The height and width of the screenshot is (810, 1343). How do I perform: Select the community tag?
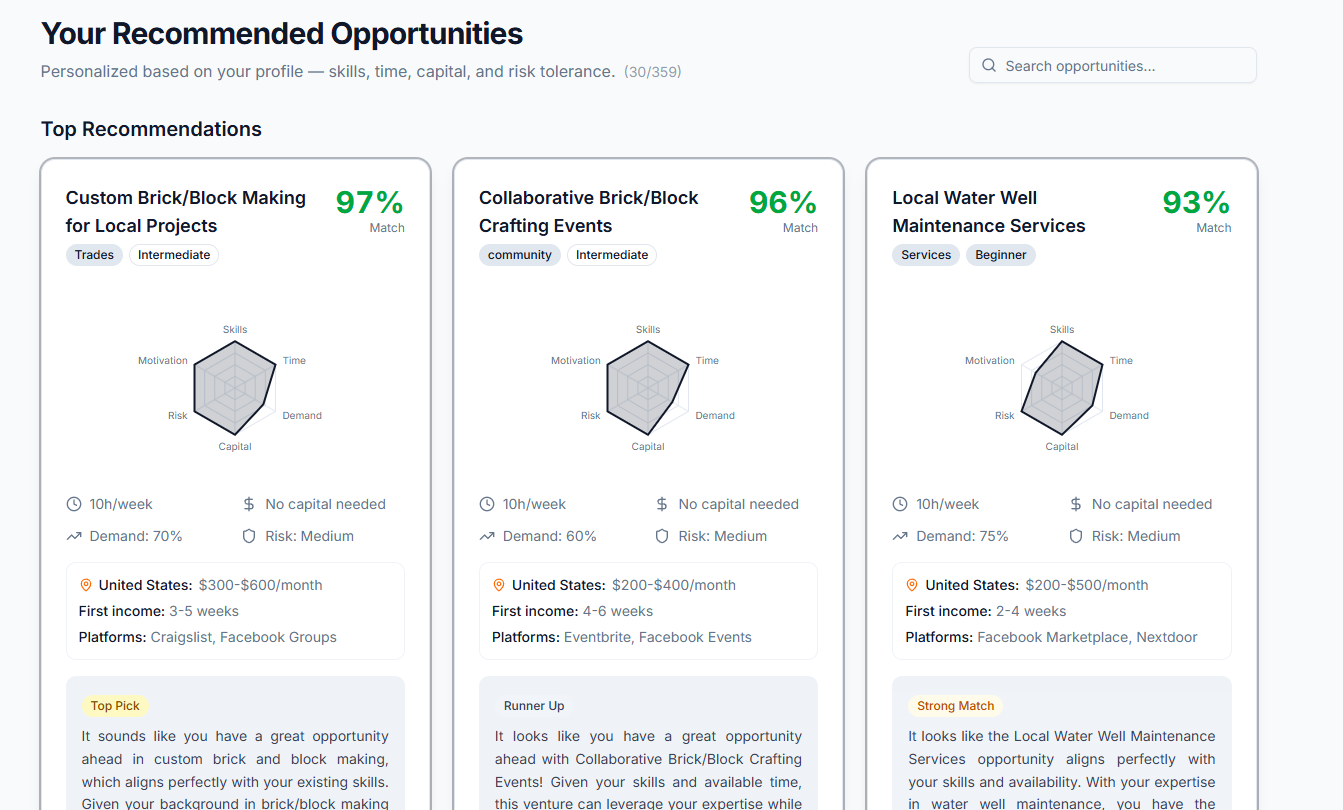click(519, 255)
